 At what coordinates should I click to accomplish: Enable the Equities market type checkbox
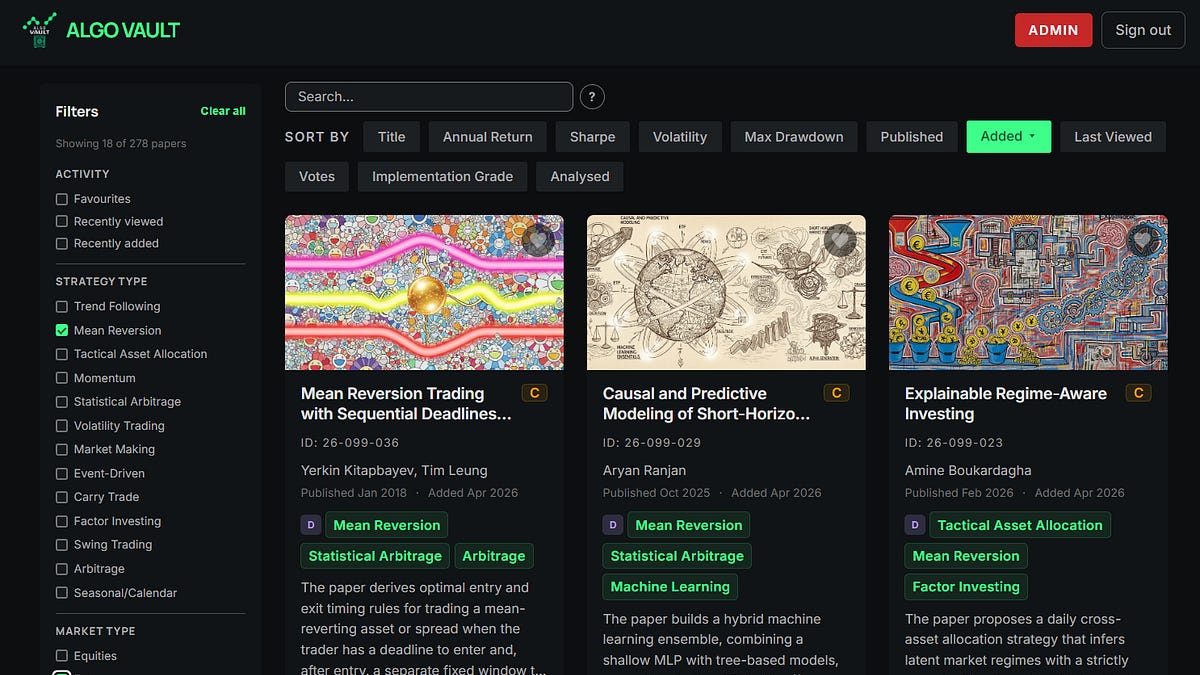tap(62, 656)
